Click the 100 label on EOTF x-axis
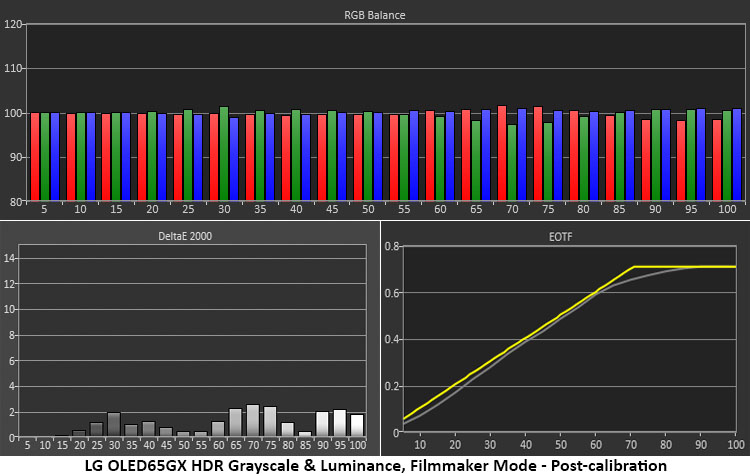 735,445
